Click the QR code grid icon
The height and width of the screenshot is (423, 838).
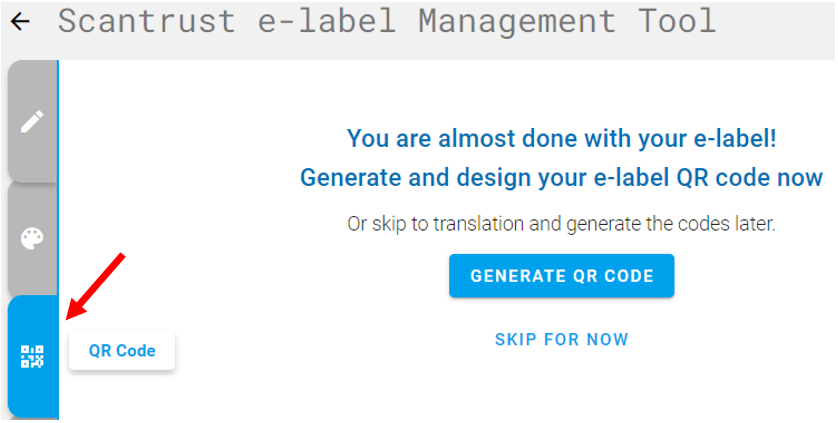pyautogui.click(x=32, y=356)
